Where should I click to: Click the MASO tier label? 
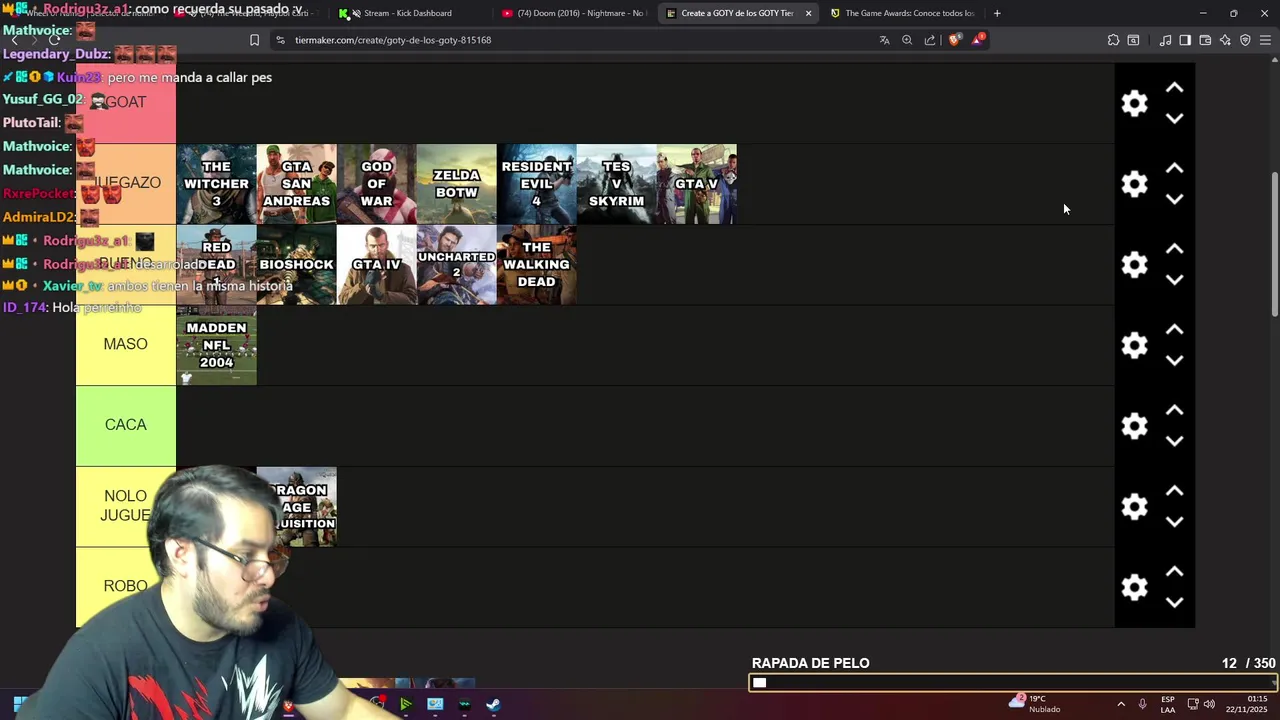(x=126, y=345)
